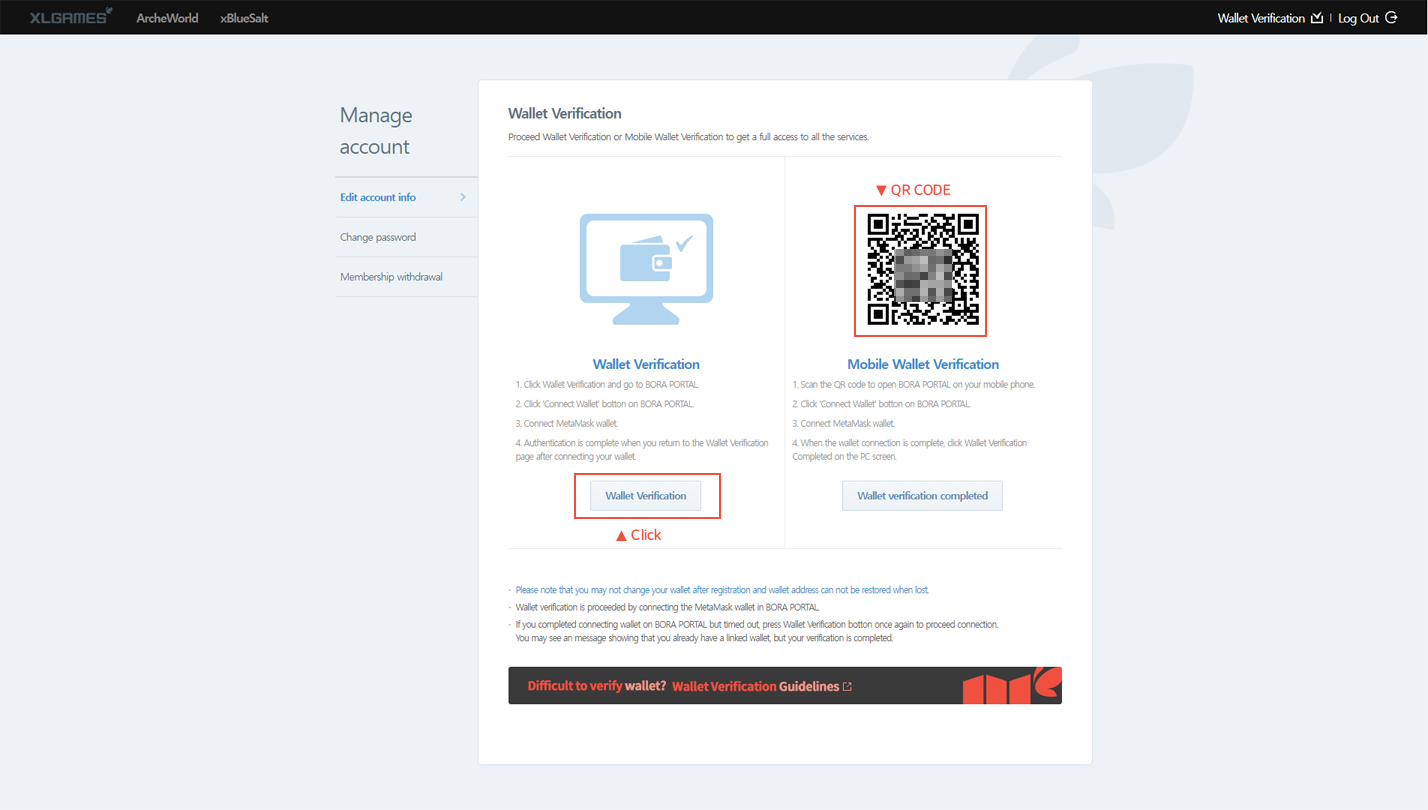
Task: Click the blue wallet change warning note
Action: coord(722,590)
